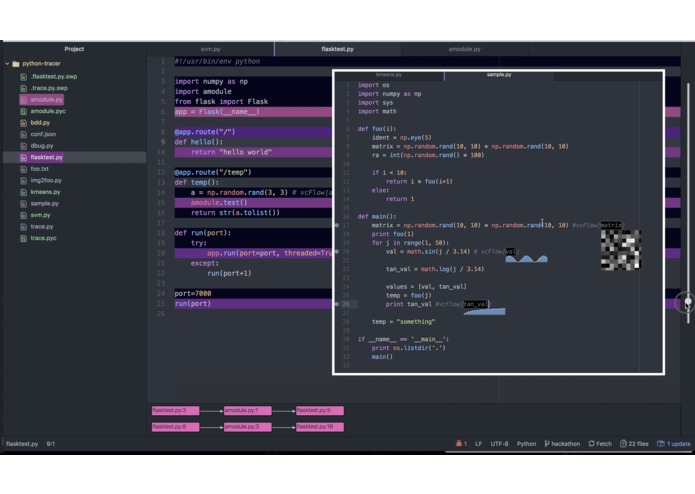The height and width of the screenshot is (494, 695).
Task: Click the circular slider handle at right edge
Action: click(687, 302)
